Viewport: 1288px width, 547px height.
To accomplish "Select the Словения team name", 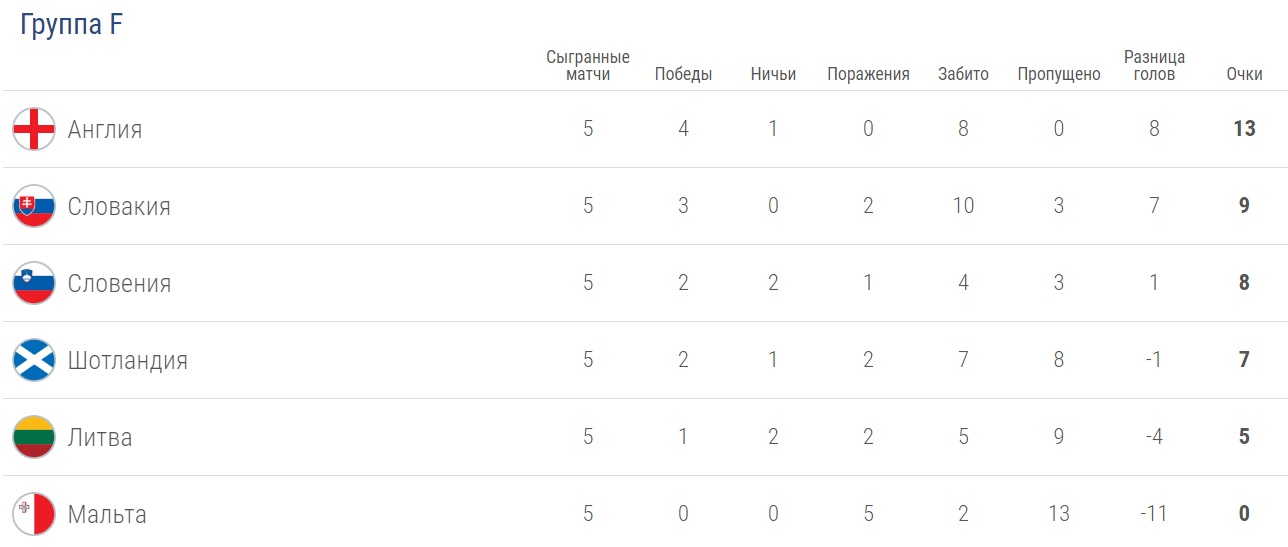I will pos(119,283).
